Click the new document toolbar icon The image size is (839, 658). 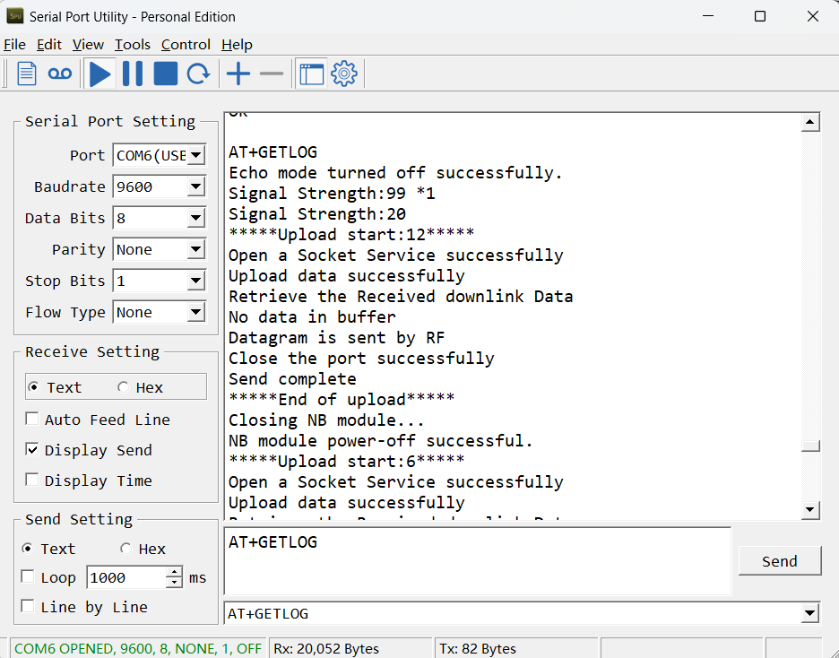[x=26, y=73]
